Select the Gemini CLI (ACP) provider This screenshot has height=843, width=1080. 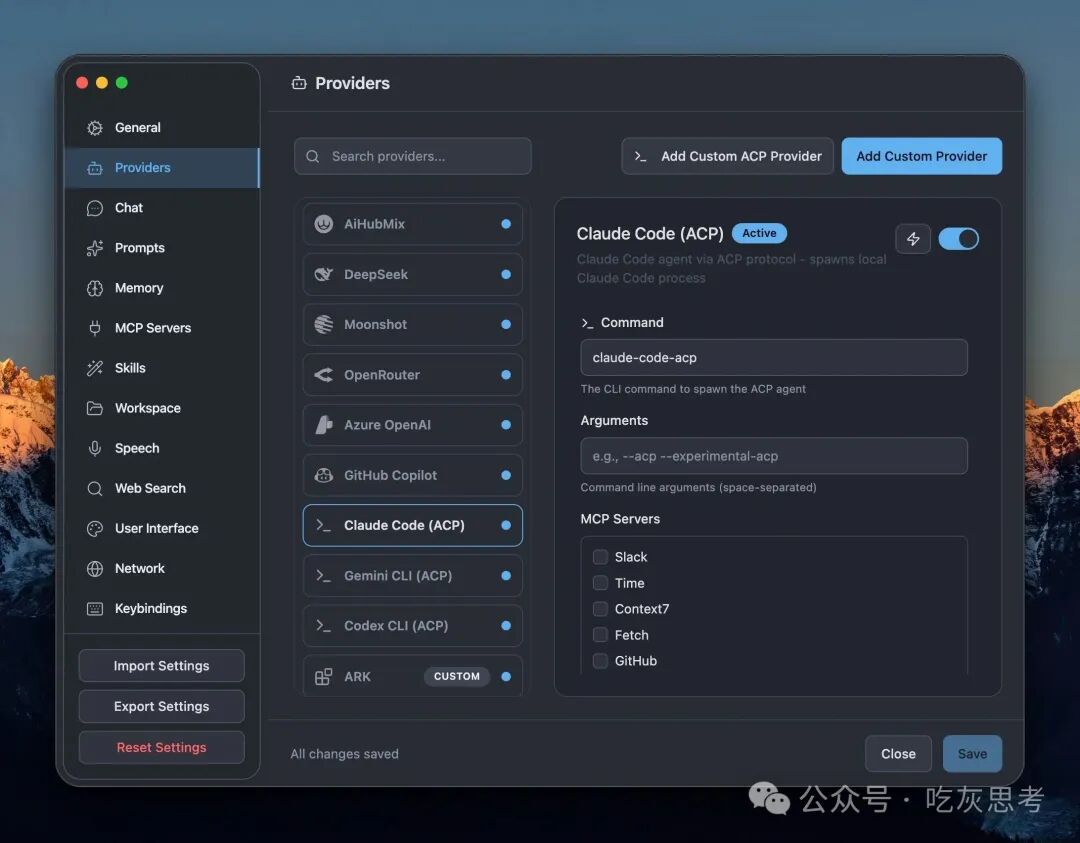(413, 576)
